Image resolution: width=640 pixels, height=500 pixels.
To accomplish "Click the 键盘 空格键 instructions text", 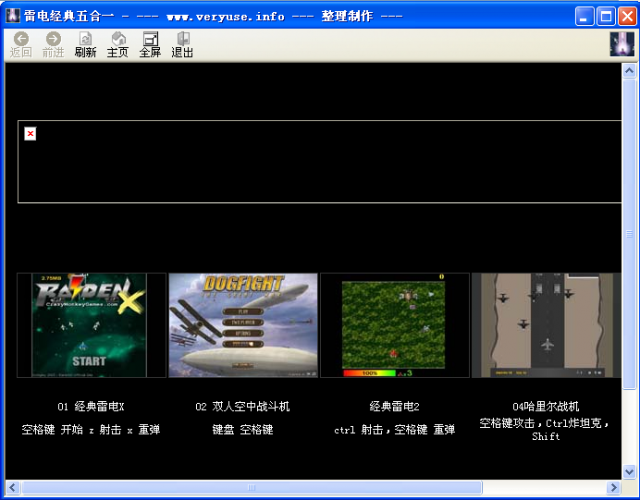I will 242,430.
